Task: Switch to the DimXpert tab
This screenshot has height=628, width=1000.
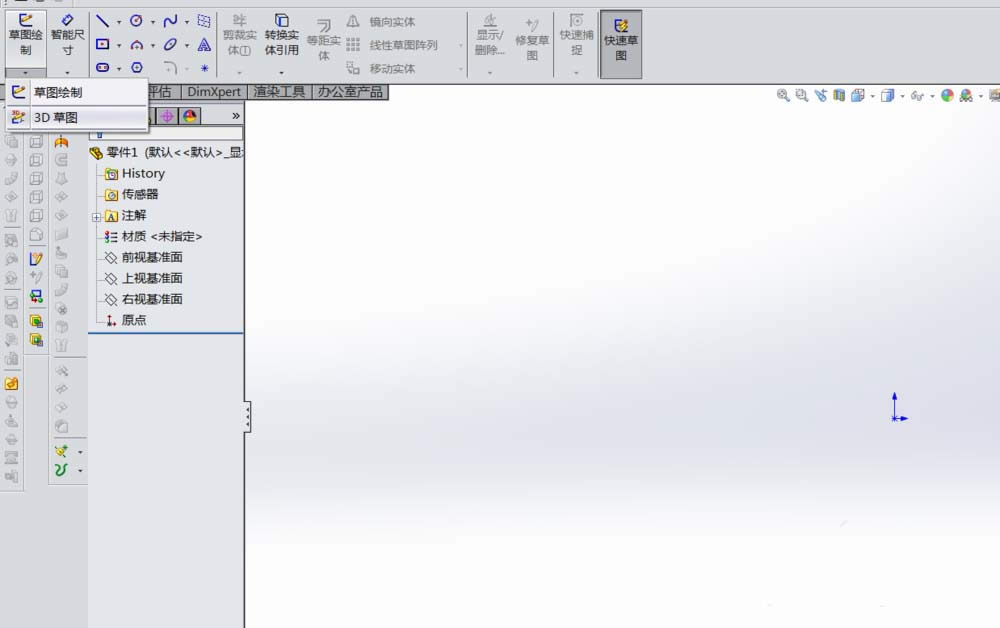Action: [x=213, y=91]
